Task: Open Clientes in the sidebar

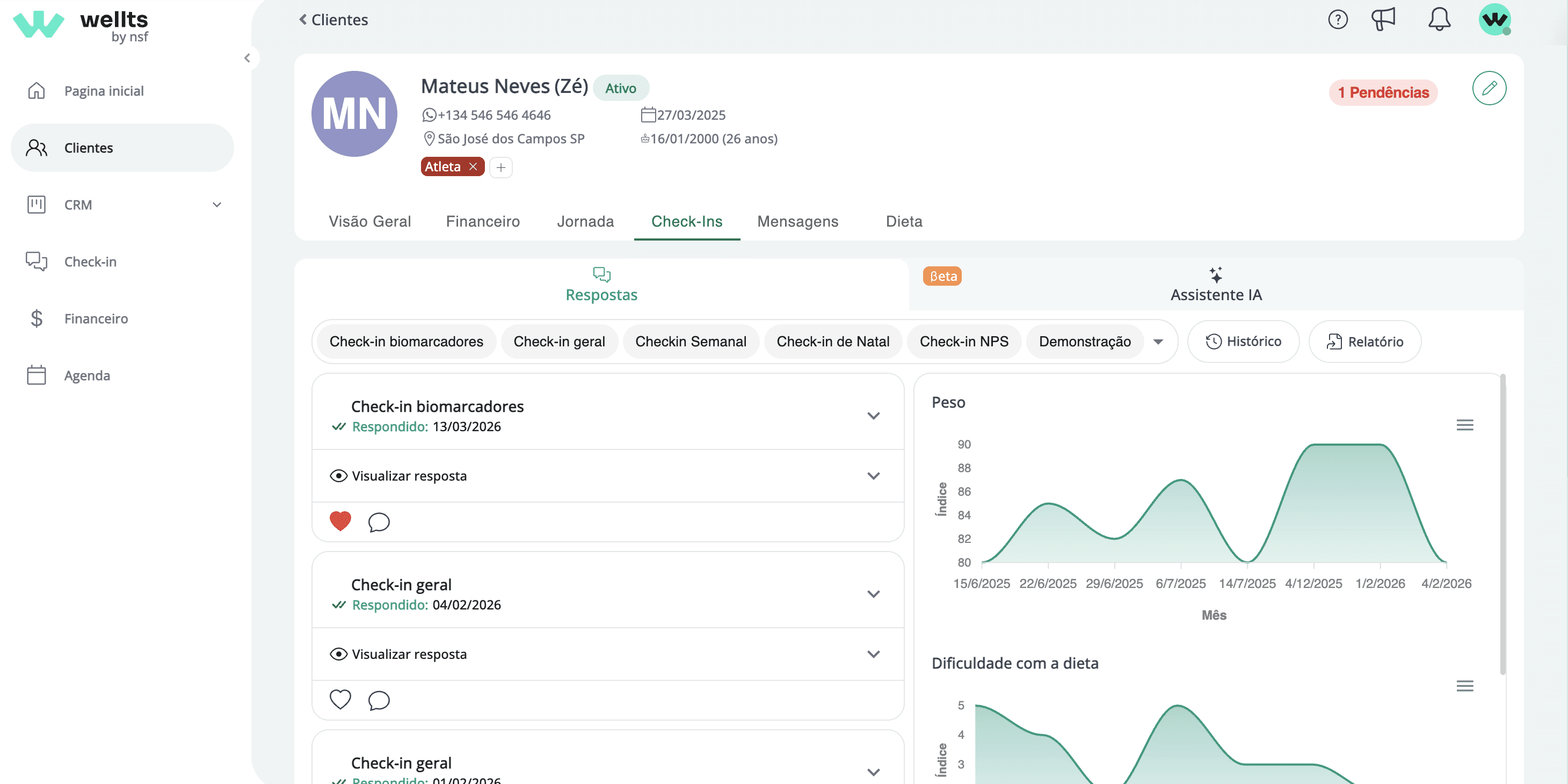Action: [122, 148]
